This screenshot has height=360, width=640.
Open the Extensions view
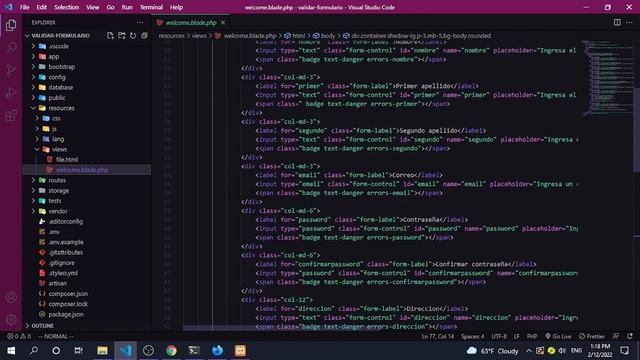tap(11, 116)
